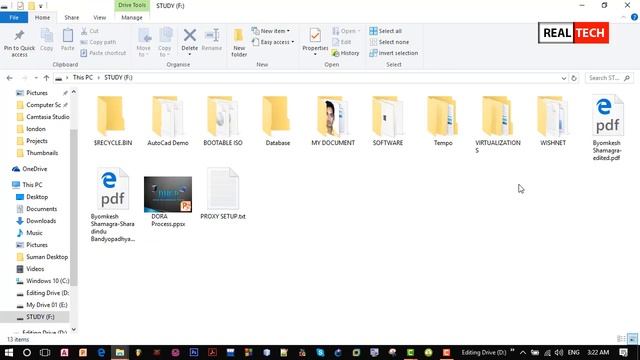Switch to large icons view
Image resolution: width=640 pixels, height=360 pixels.
(x=633, y=339)
